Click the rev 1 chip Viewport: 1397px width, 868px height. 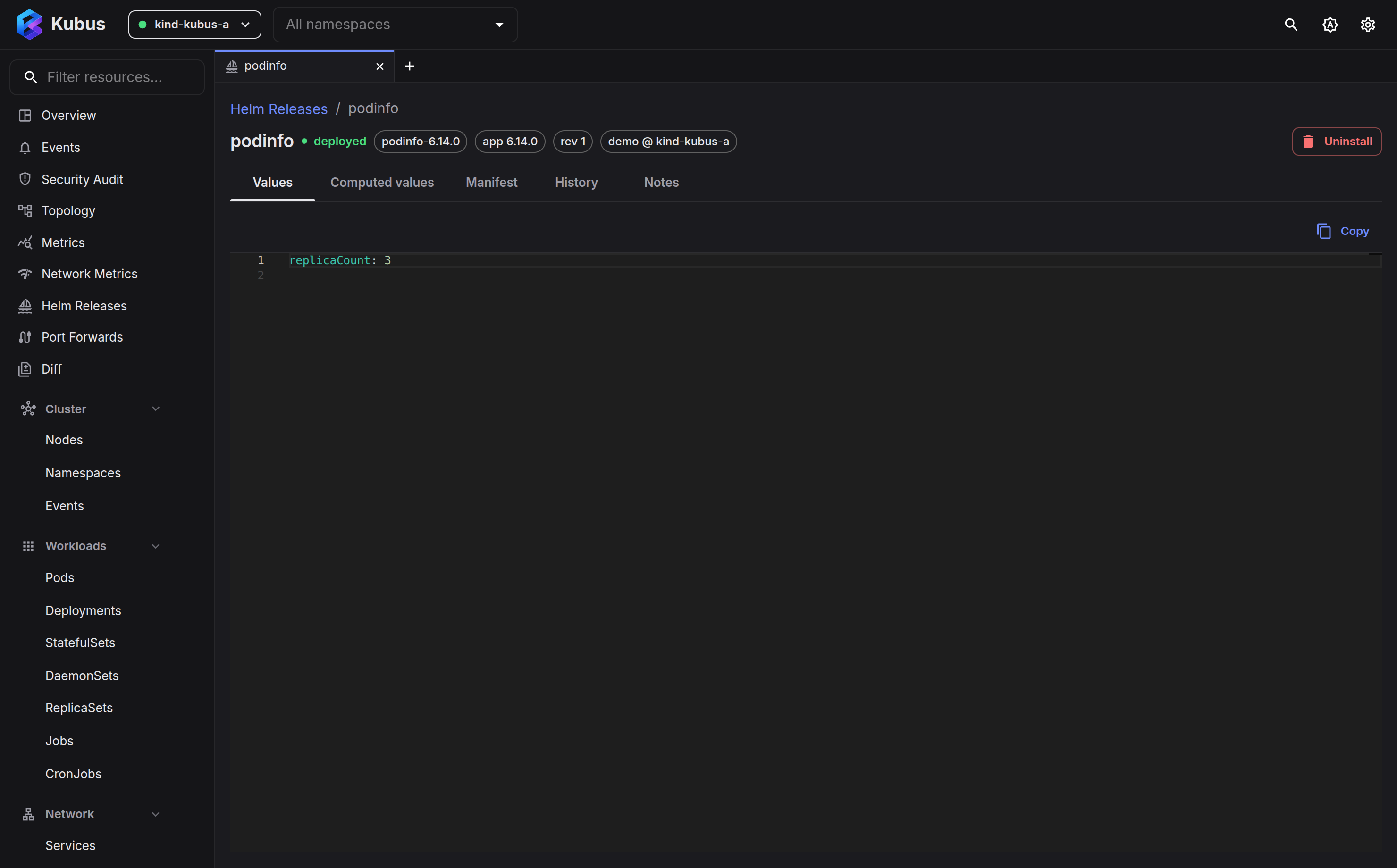(573, 141)
